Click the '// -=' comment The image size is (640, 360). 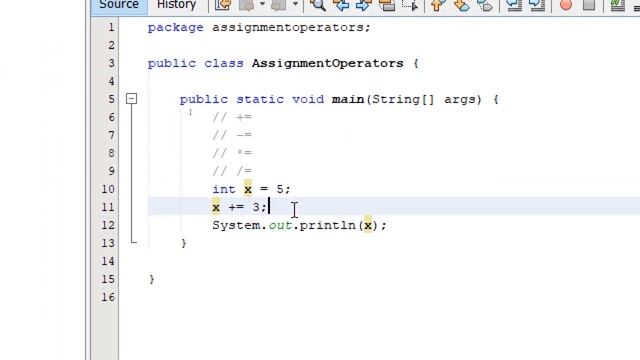232,135
